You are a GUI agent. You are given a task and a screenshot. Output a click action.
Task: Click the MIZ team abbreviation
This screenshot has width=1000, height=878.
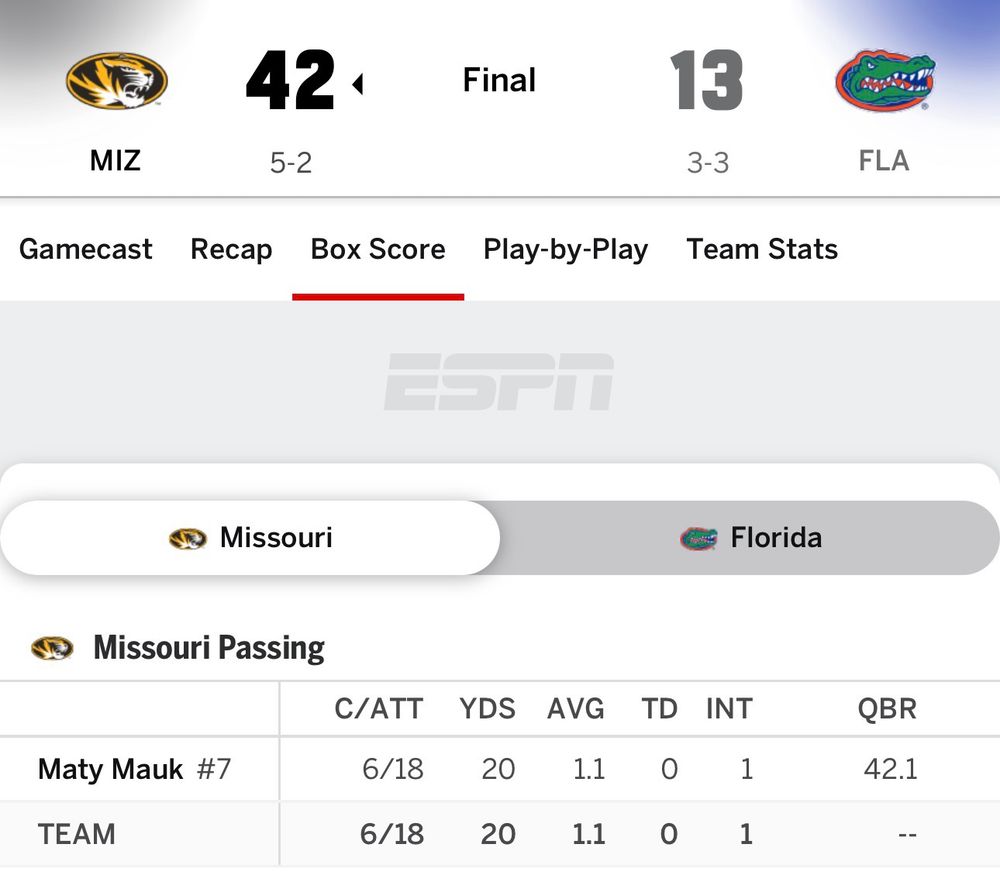(115, 161)
